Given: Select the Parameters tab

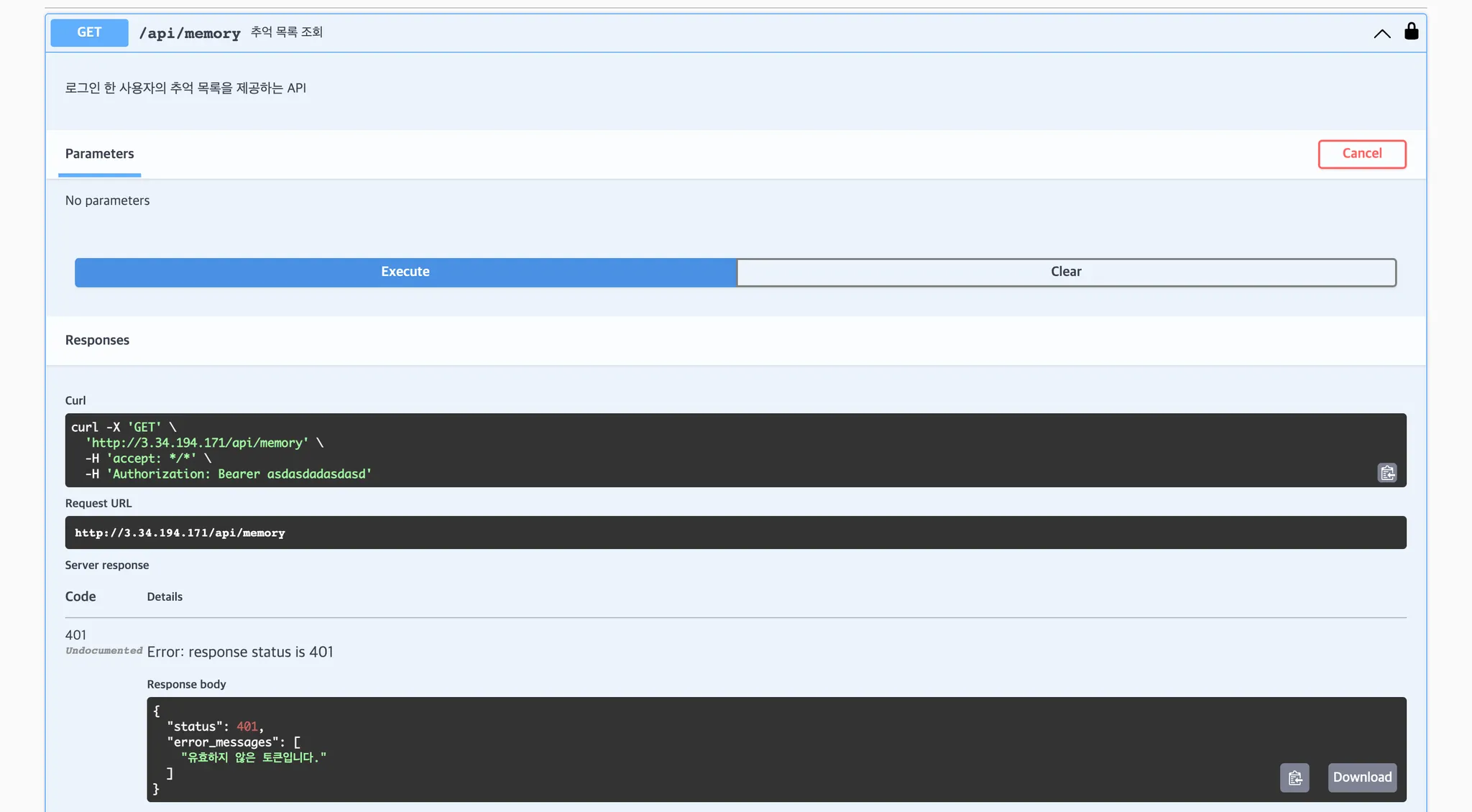Looking at the screenshot, I should click(x=99, y=154).
